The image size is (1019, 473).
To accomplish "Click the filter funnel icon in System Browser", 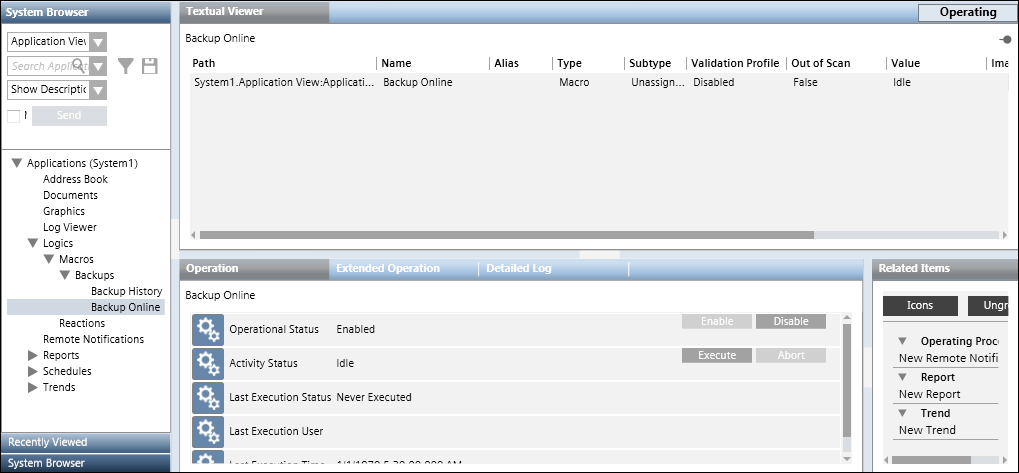I will coord(126,66).
